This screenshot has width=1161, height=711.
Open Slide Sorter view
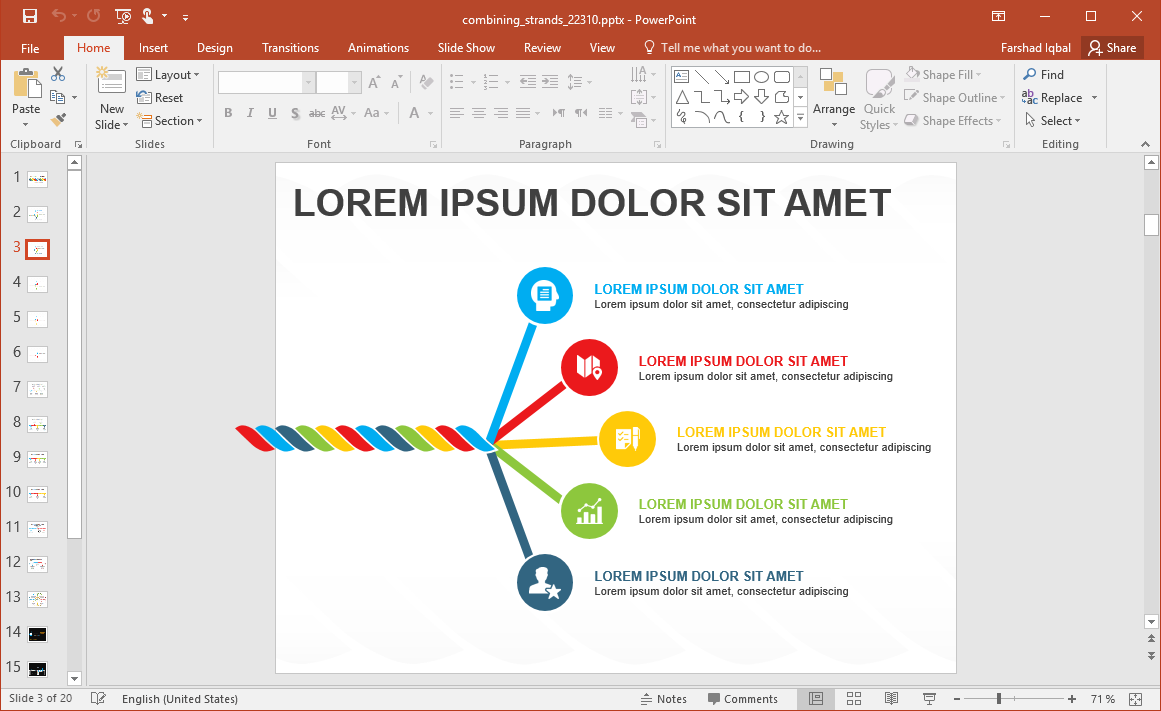(x=854, y=699)
